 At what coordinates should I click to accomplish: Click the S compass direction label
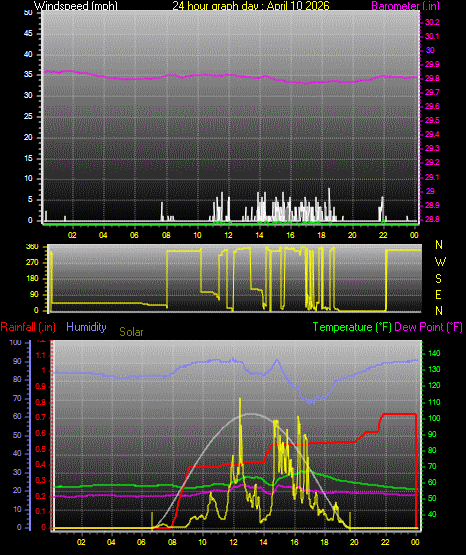(x=438, y=279)
